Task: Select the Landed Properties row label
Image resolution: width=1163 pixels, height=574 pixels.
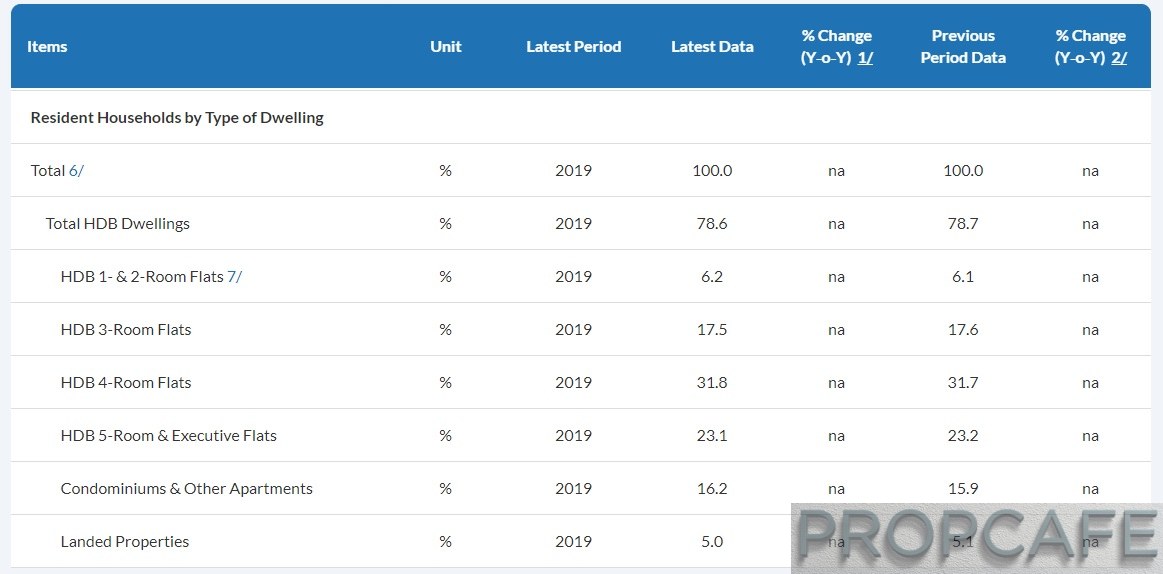Action: (x=125, y=542)
